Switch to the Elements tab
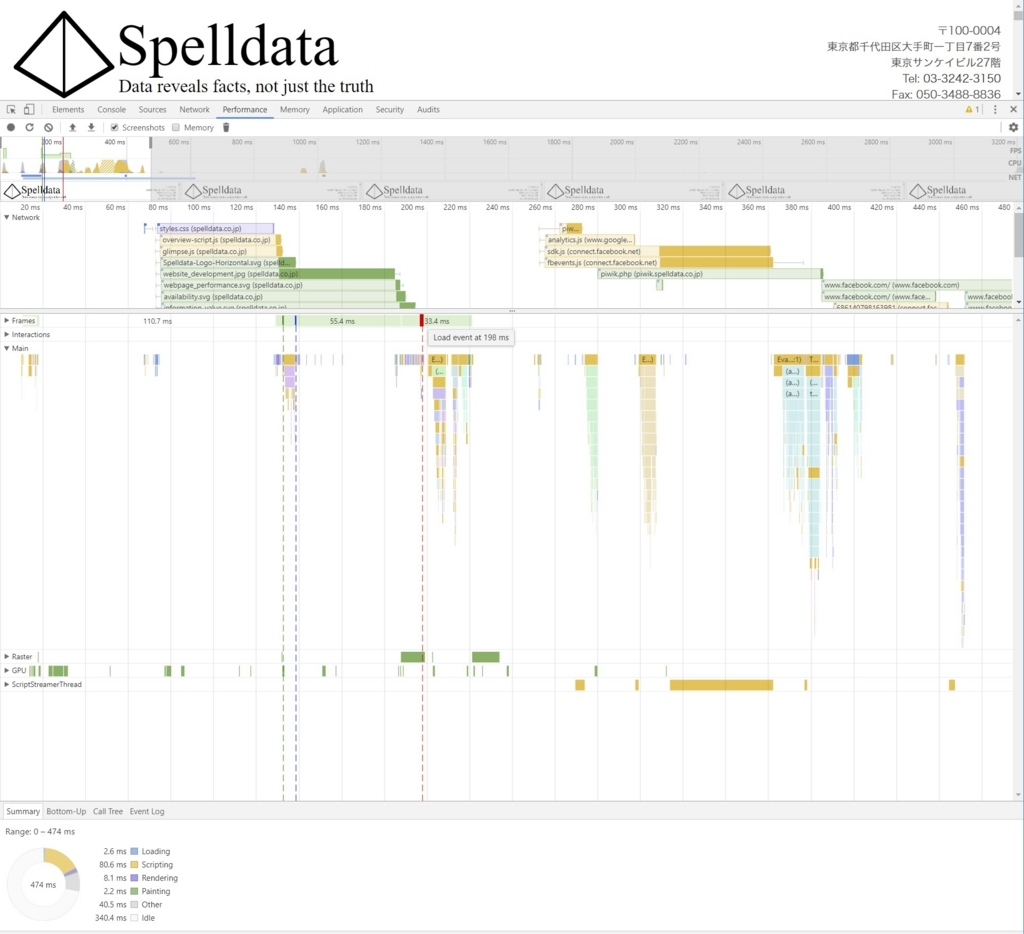Screen dimensions: 1024x934 click(x=68, y=110)
